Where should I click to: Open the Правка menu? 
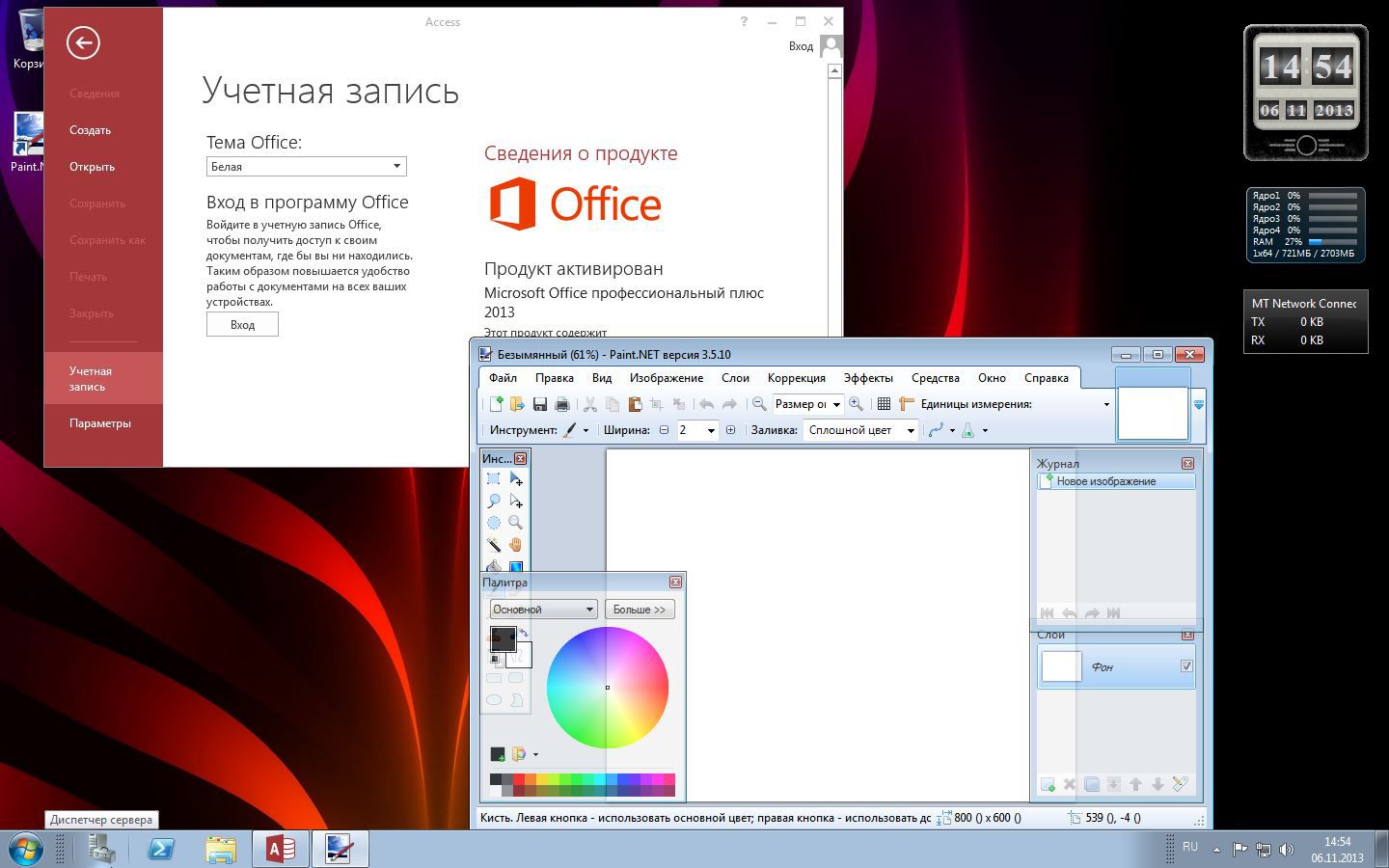[555, 378]
